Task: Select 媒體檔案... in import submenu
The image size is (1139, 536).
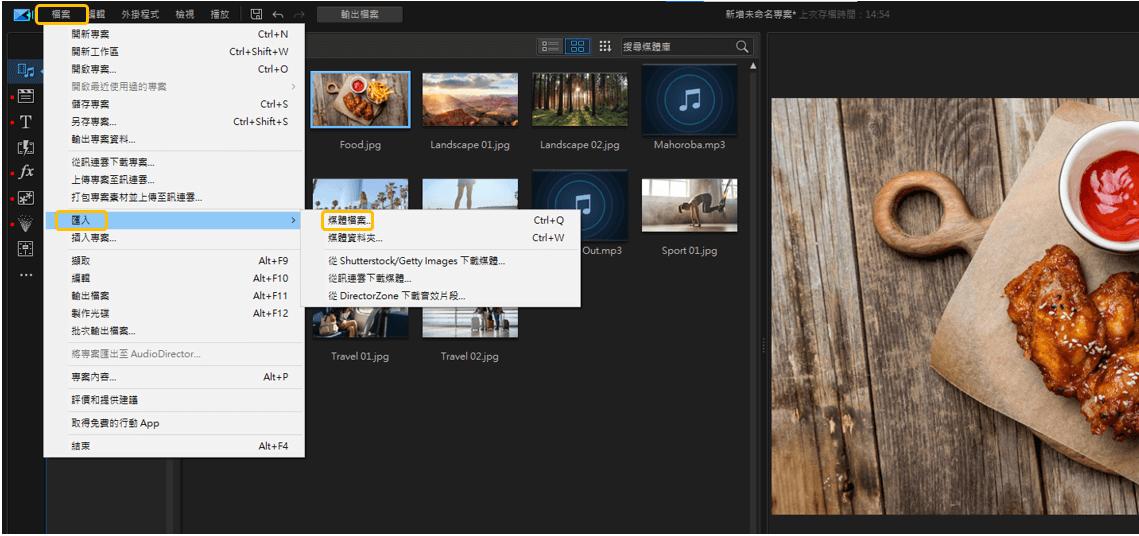Action: pos(440,220)
